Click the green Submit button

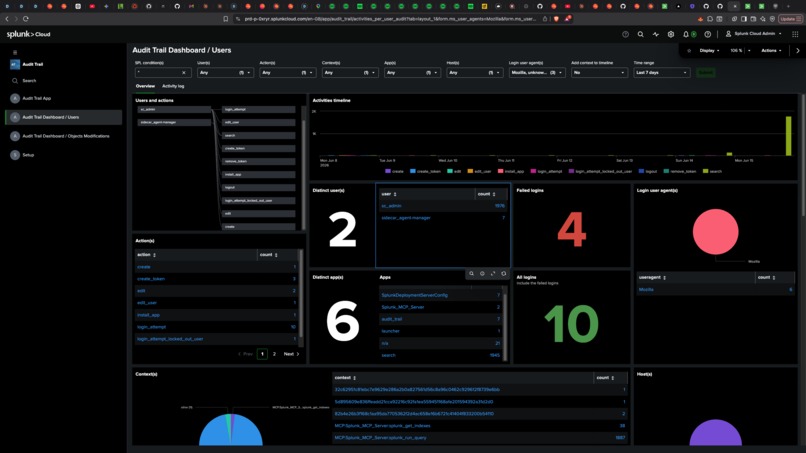coord(706,73)
